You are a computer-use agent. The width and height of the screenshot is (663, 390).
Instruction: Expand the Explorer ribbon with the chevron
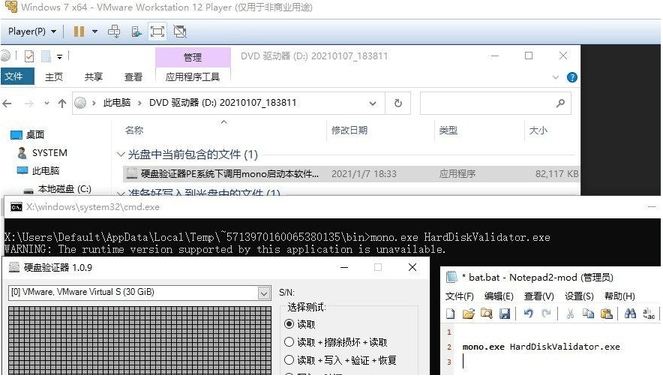[x=556, y=77]
